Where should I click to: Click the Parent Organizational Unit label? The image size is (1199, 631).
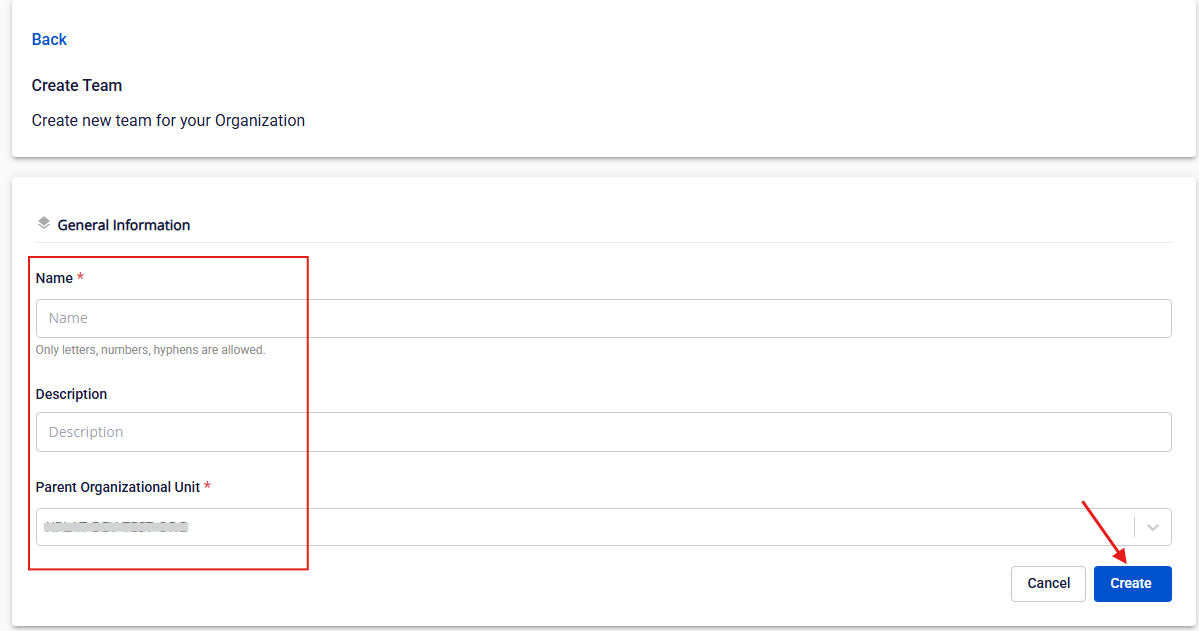click(117, 487)
